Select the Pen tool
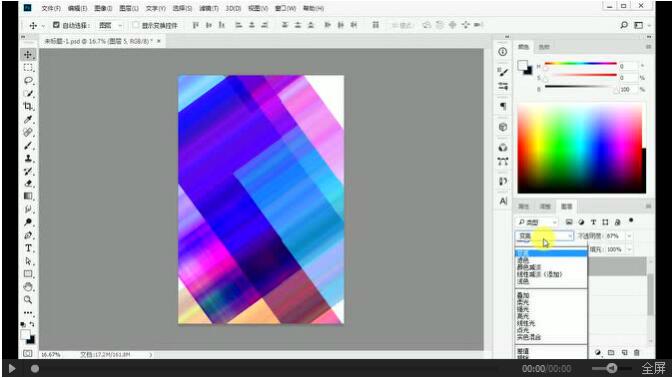Screen dimensions: 672x378 coord(28,235)
